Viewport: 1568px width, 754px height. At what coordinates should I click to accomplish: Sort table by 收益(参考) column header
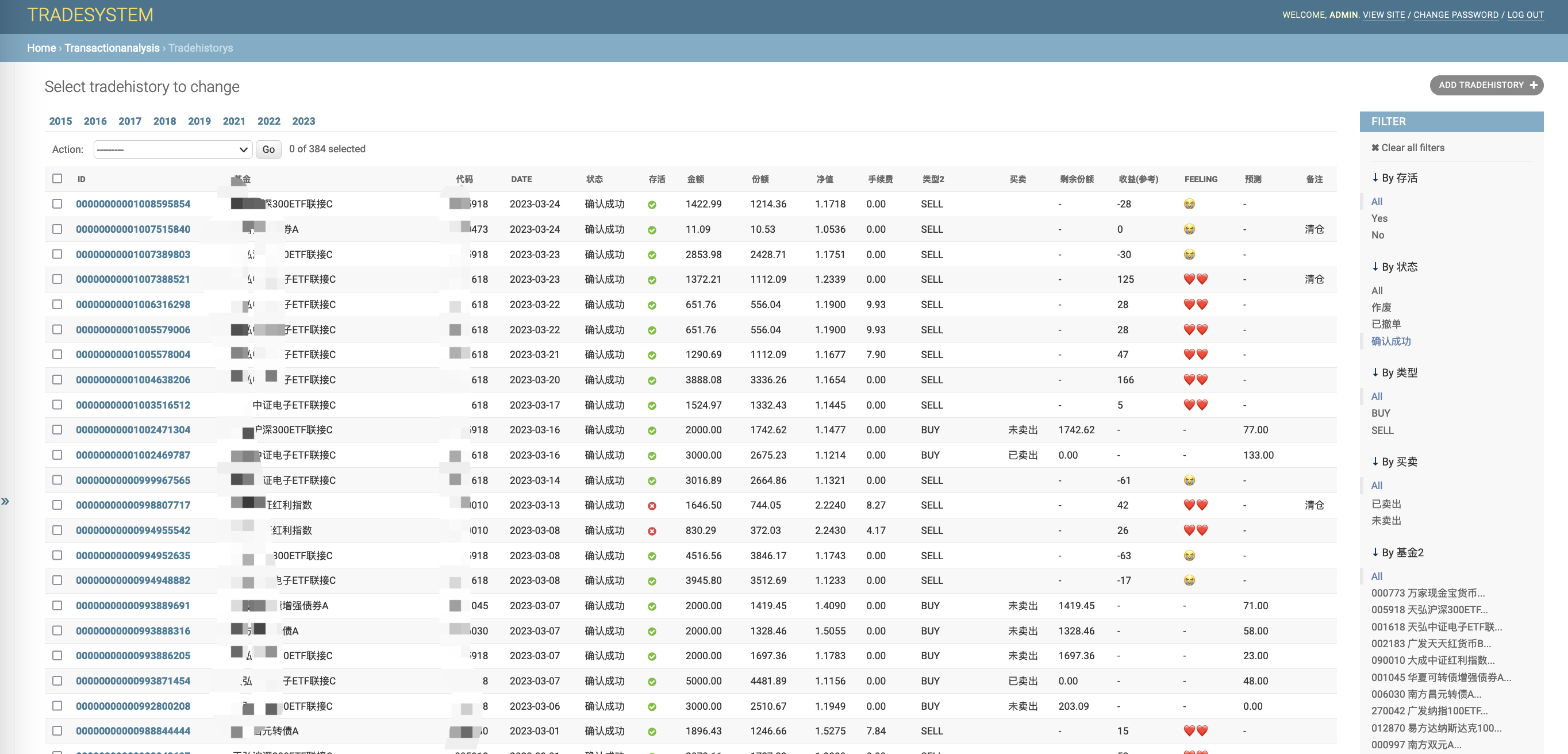1137,179
